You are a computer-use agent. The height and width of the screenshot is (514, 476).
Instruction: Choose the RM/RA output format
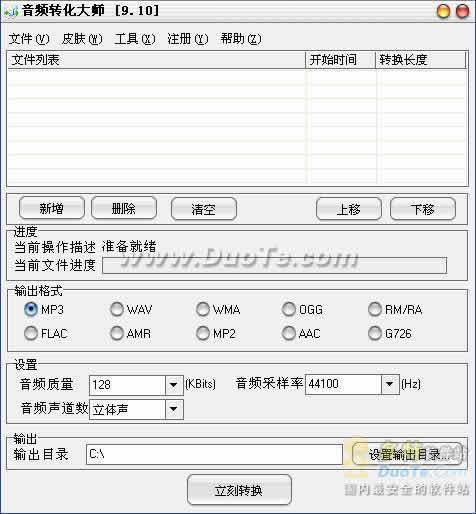tap(375, 309)
